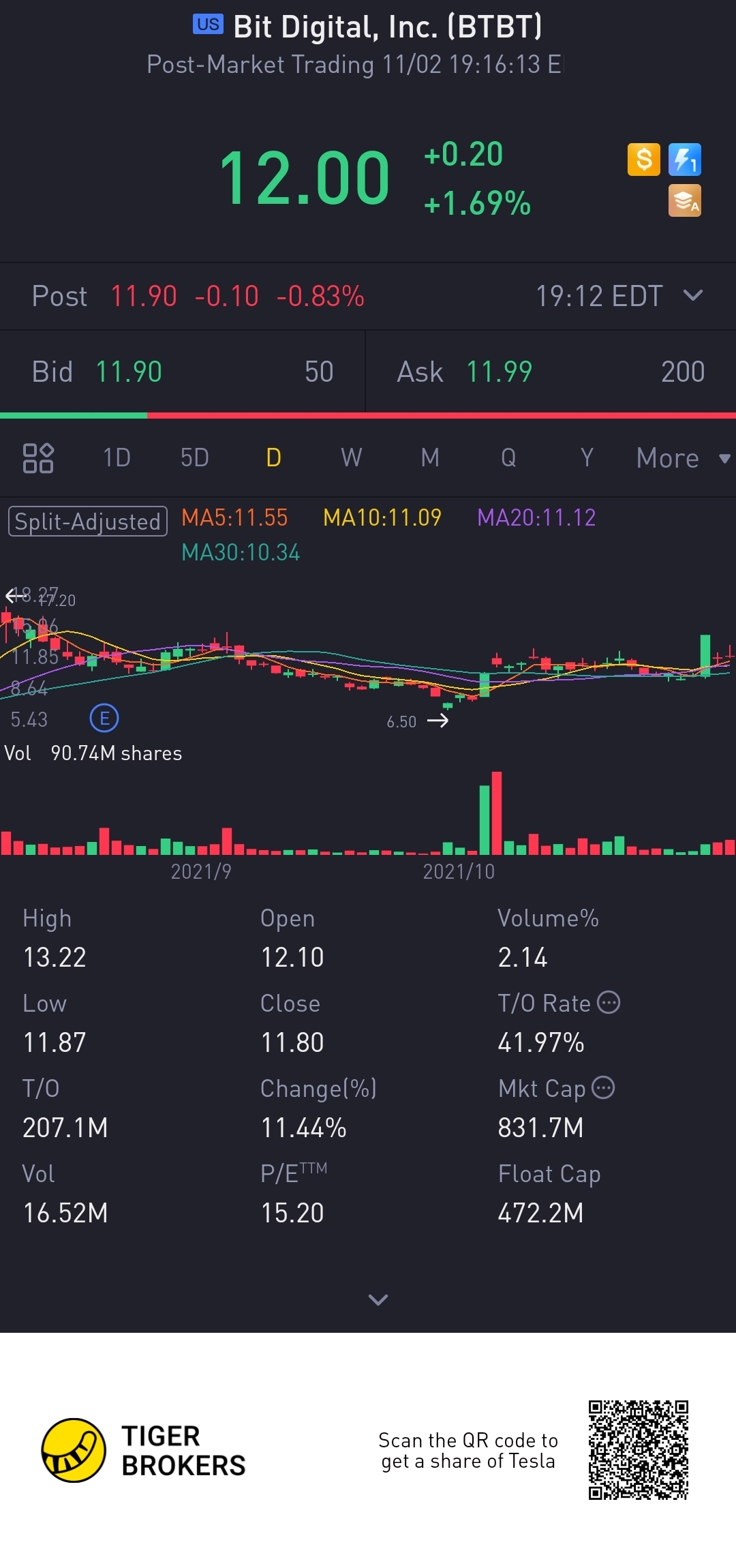Screen dimensions: 736x1568
Task: Open the Mkt Cap info icon
Action: [x=603, y=1088]
